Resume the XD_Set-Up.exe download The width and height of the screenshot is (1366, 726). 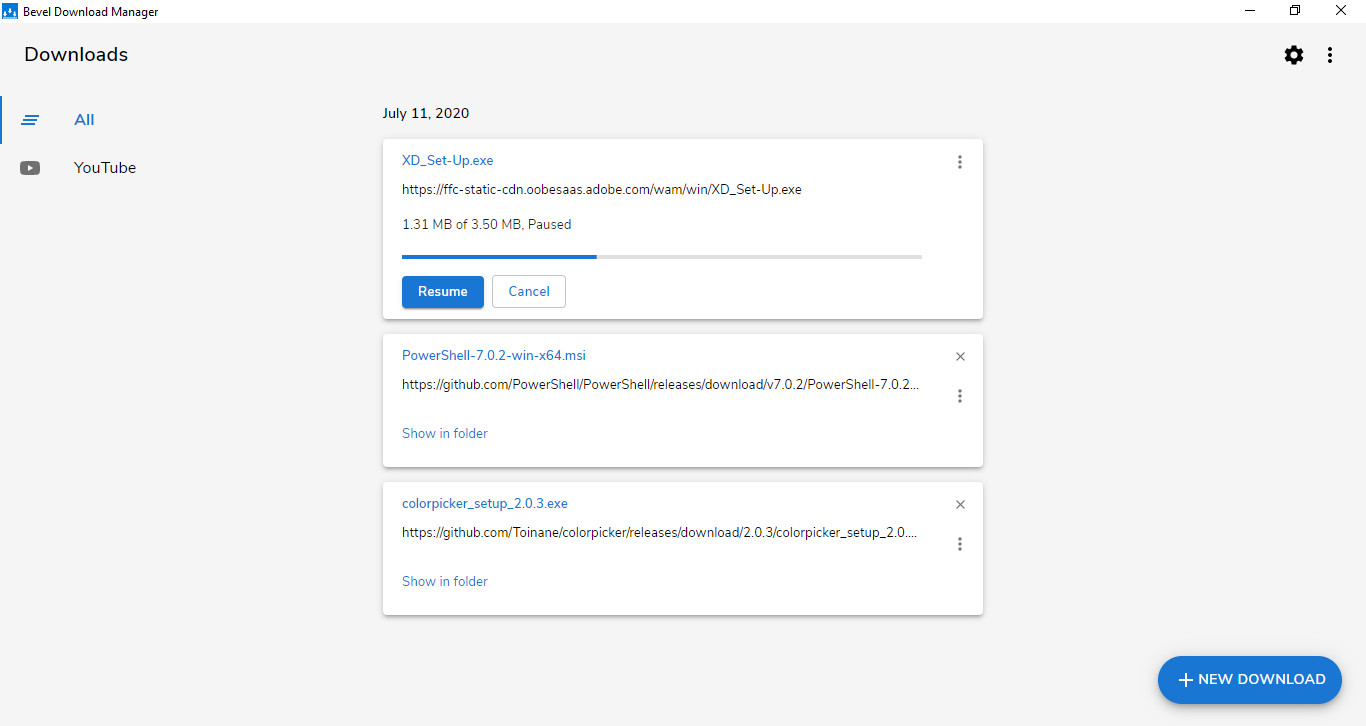point(443,292)
